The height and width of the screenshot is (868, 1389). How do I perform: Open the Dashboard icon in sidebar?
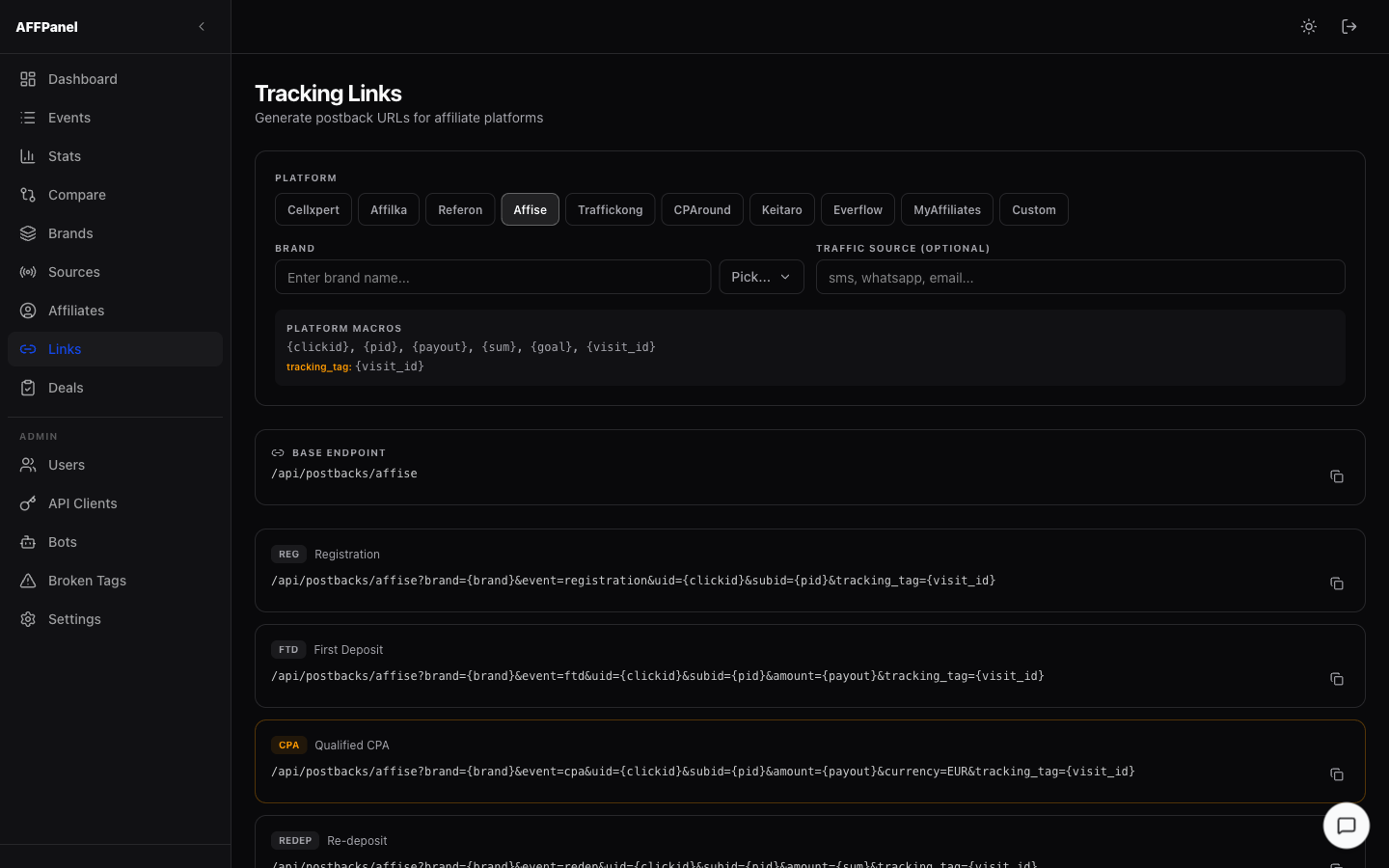pyautogui.click(x=27, y=79)
